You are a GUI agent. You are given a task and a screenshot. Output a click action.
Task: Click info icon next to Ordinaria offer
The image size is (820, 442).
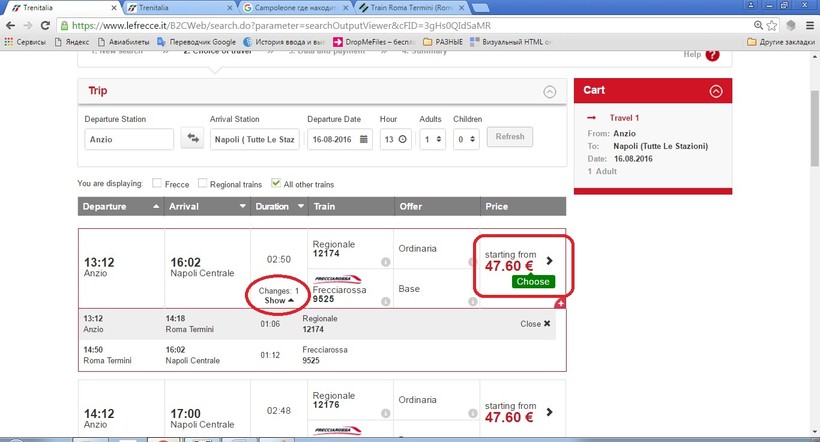click(x=472, y=262)
